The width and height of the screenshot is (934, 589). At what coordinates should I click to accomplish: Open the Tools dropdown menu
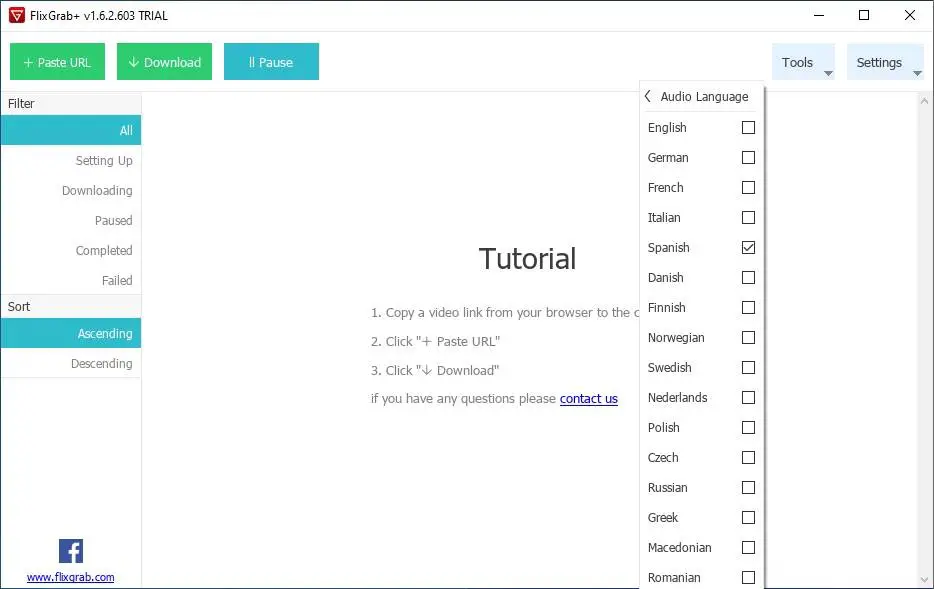coord(804,62)
